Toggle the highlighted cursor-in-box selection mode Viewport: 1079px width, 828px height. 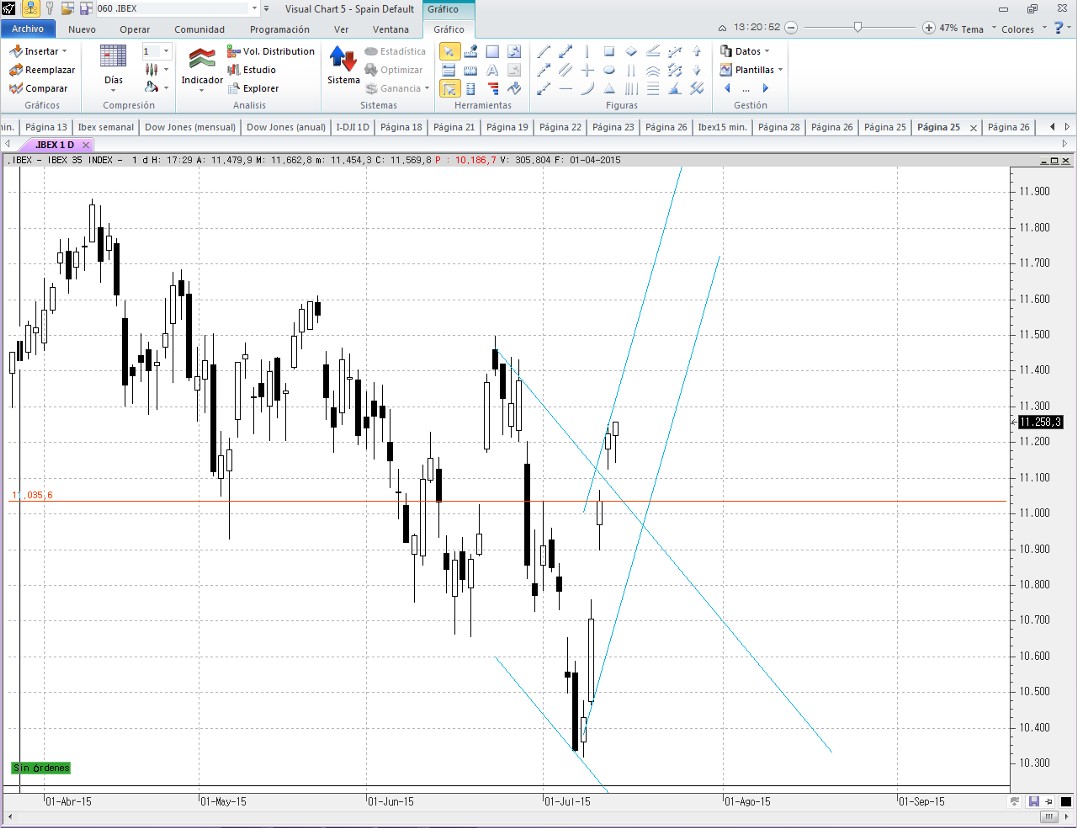click(449, 89)
